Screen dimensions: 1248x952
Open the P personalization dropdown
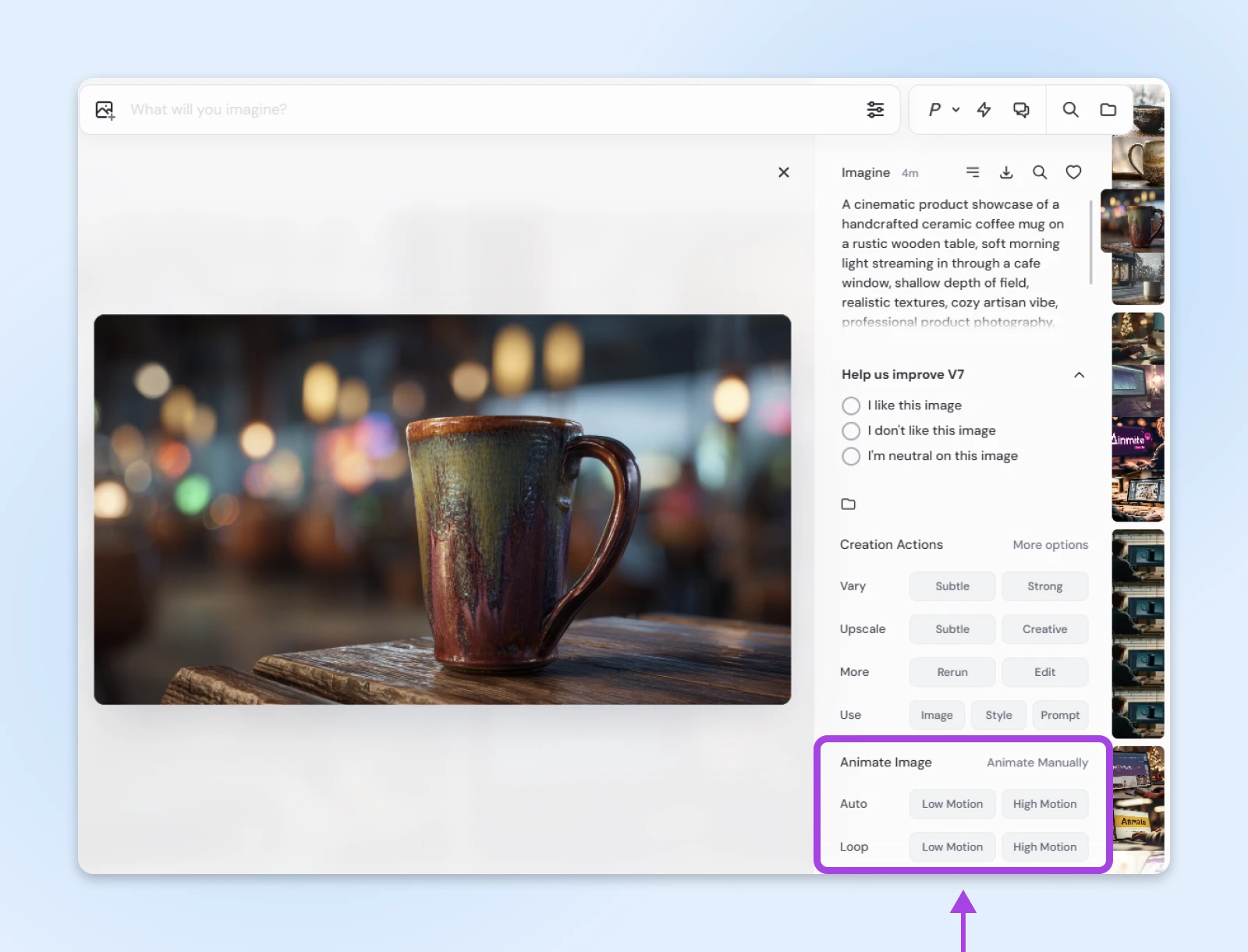coord(943,110)
